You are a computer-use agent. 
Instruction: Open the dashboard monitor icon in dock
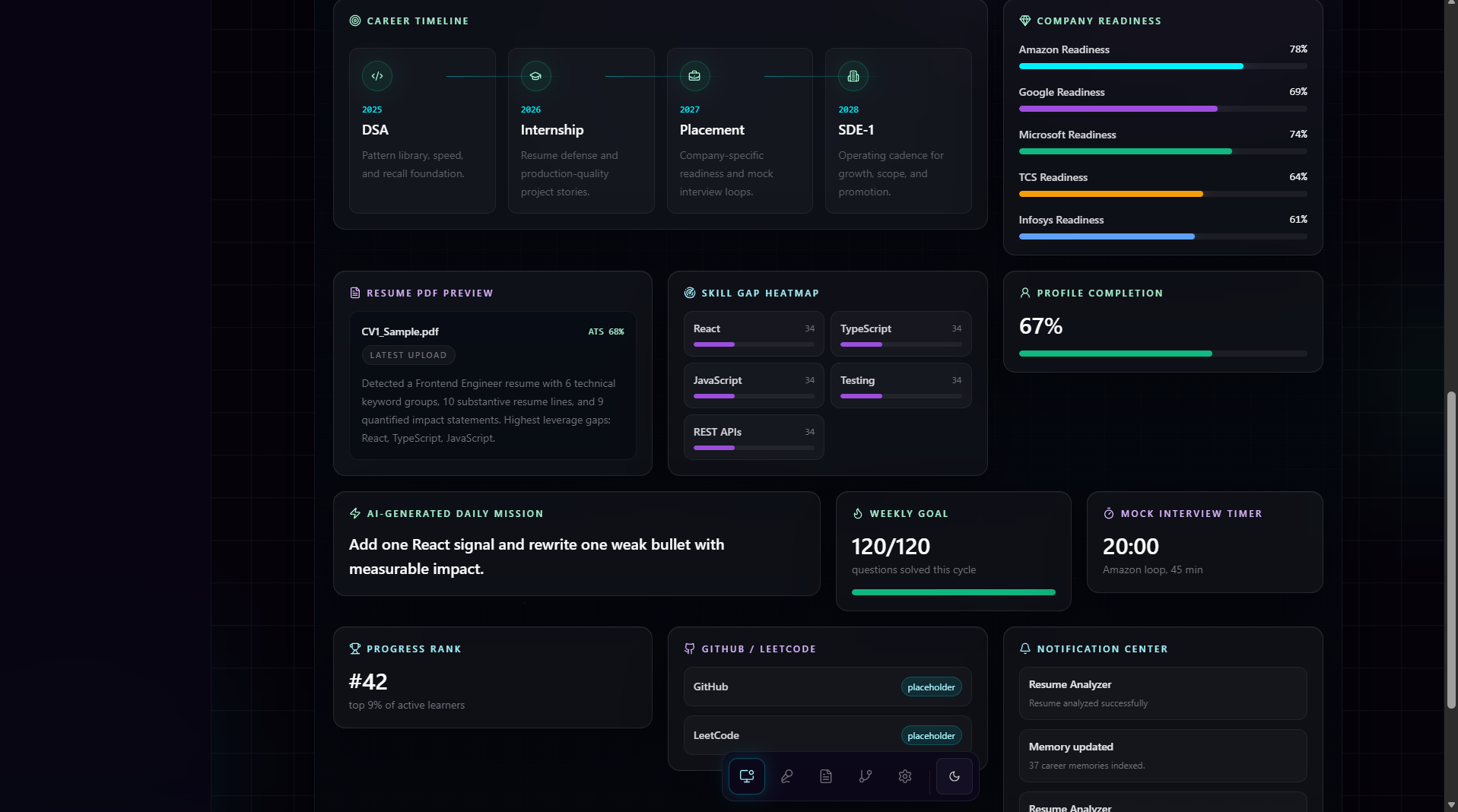(746, 776)
